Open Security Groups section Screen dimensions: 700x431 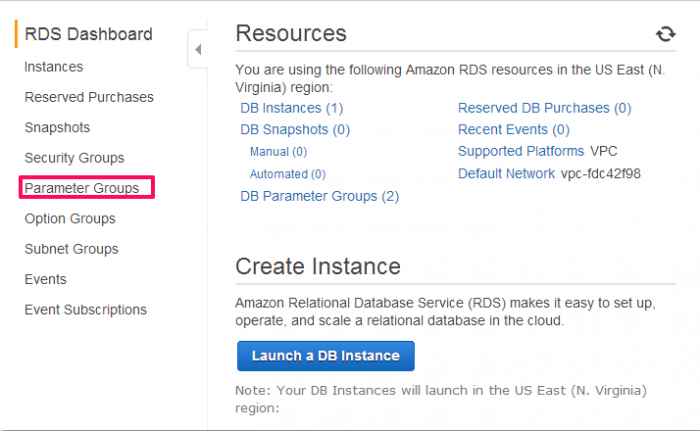(74, 158)
